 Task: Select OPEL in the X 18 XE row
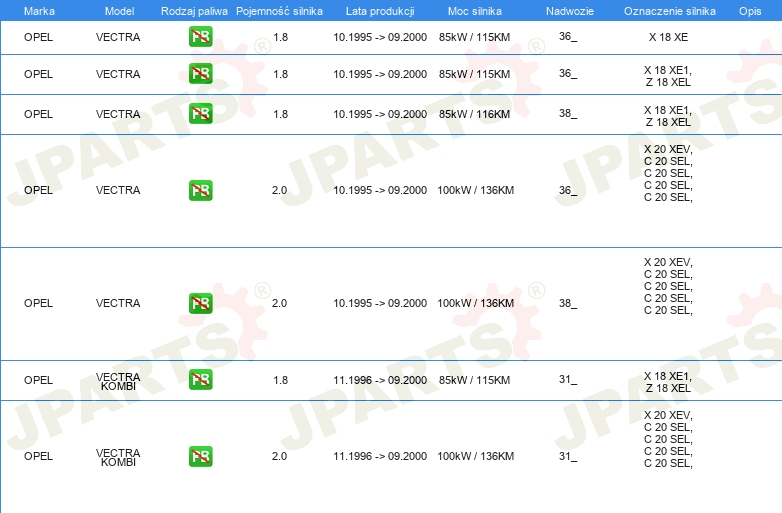point(38,37)
